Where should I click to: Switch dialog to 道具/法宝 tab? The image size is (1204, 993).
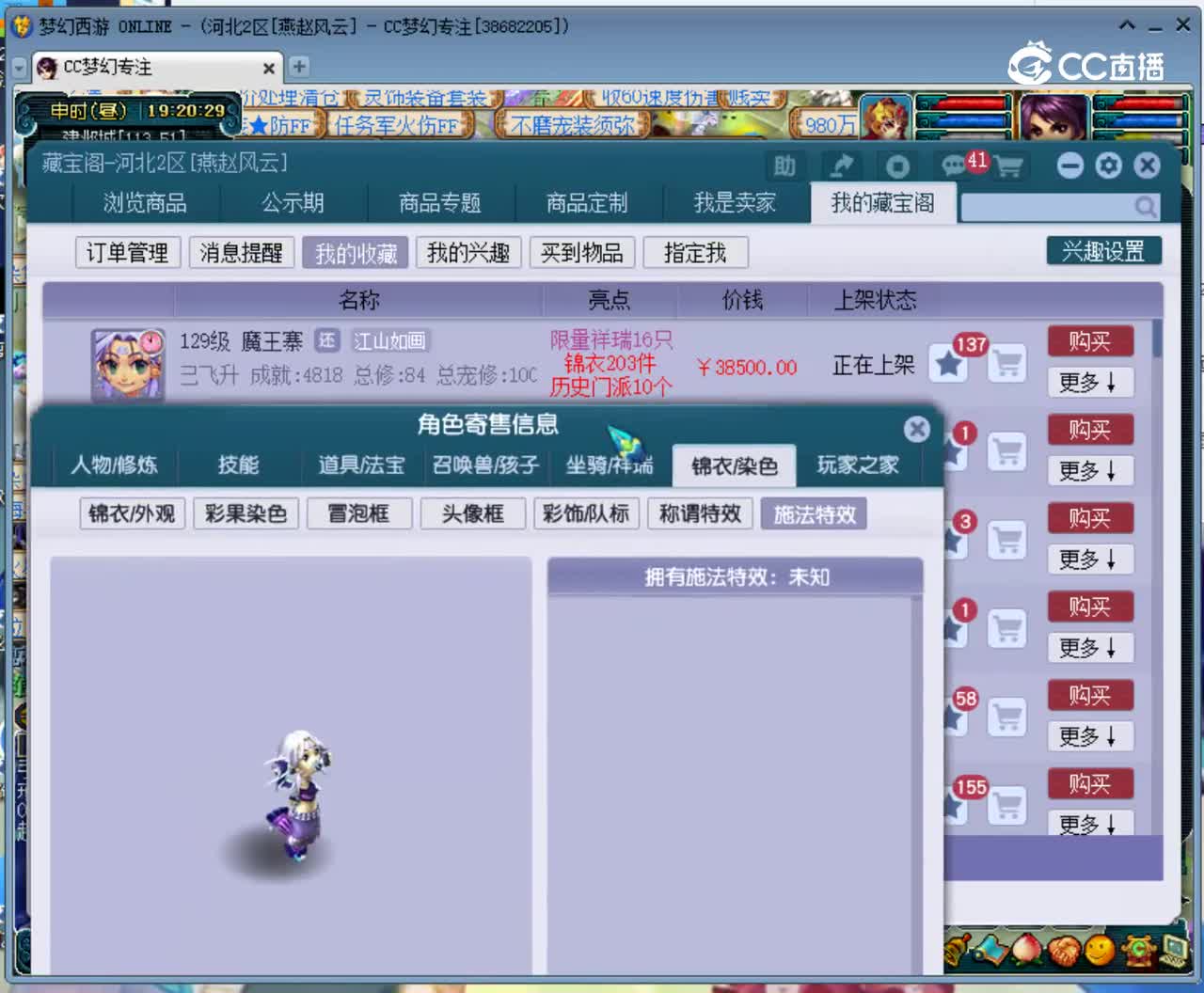[x=361, y=465]
